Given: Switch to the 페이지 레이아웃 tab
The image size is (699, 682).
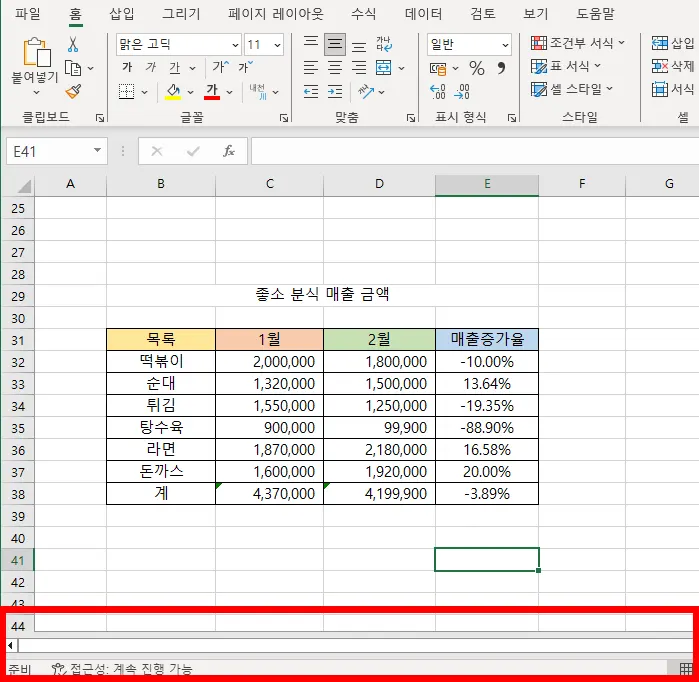Looking at the screenshot, I should (275, 14).
